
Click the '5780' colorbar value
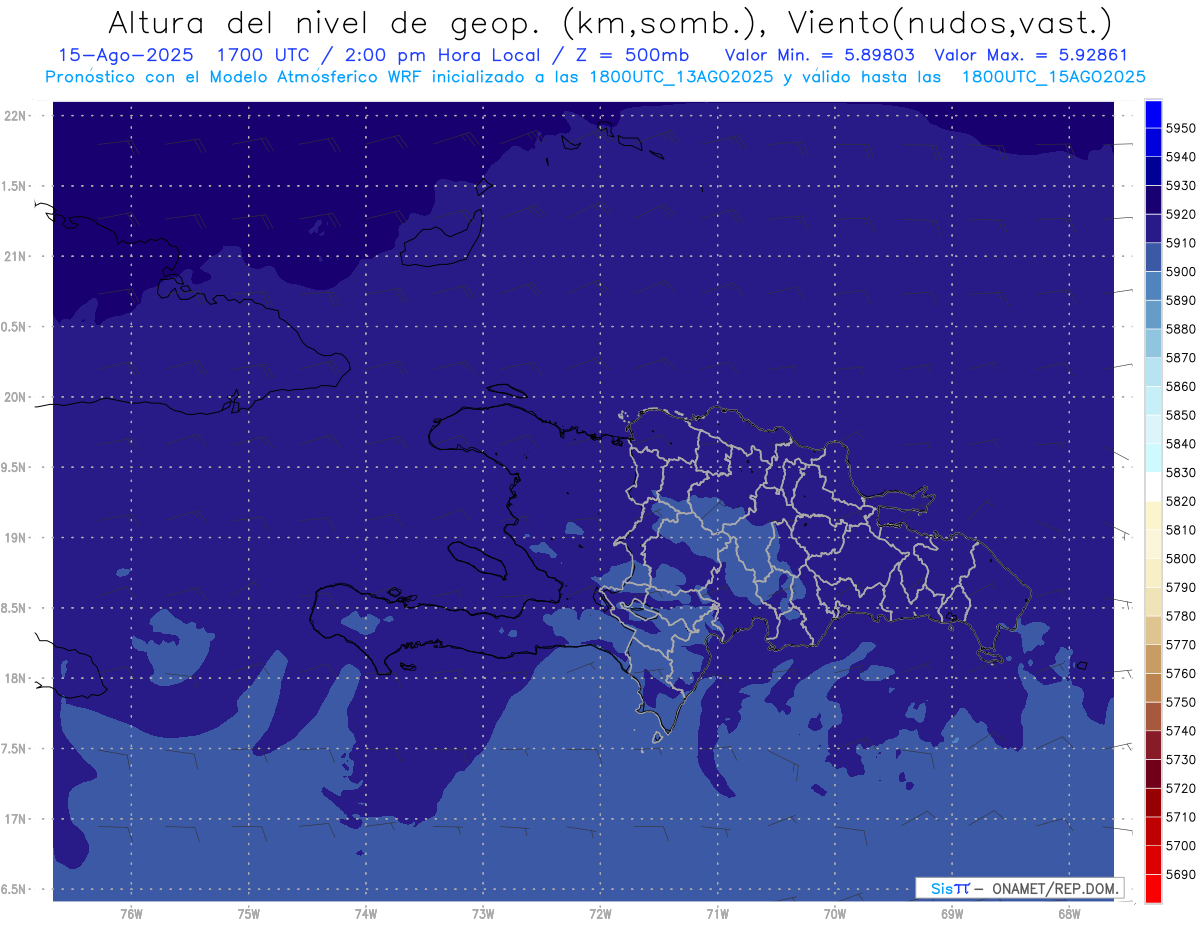click(1180, 616)
